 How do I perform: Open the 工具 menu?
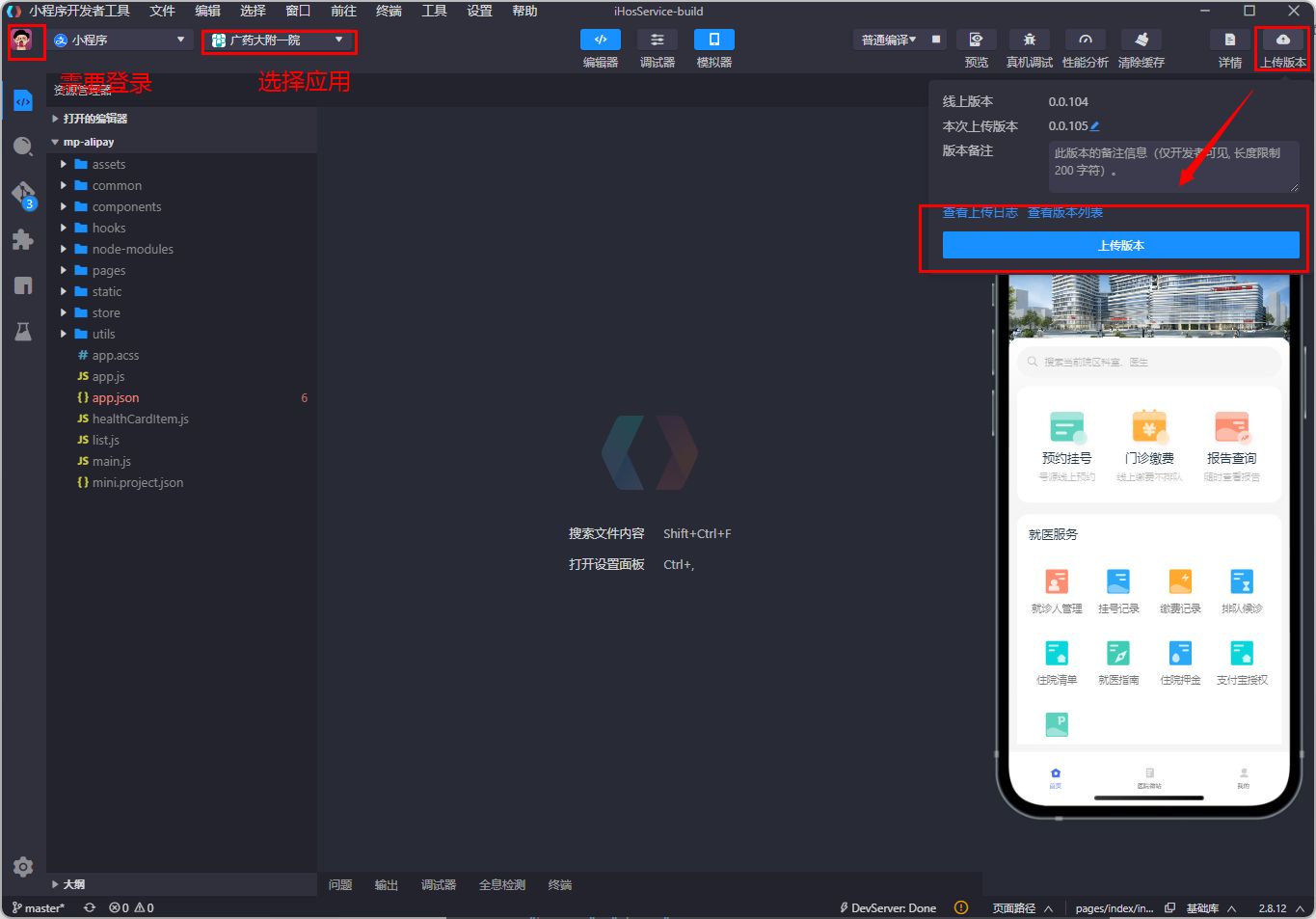[435, 11]
